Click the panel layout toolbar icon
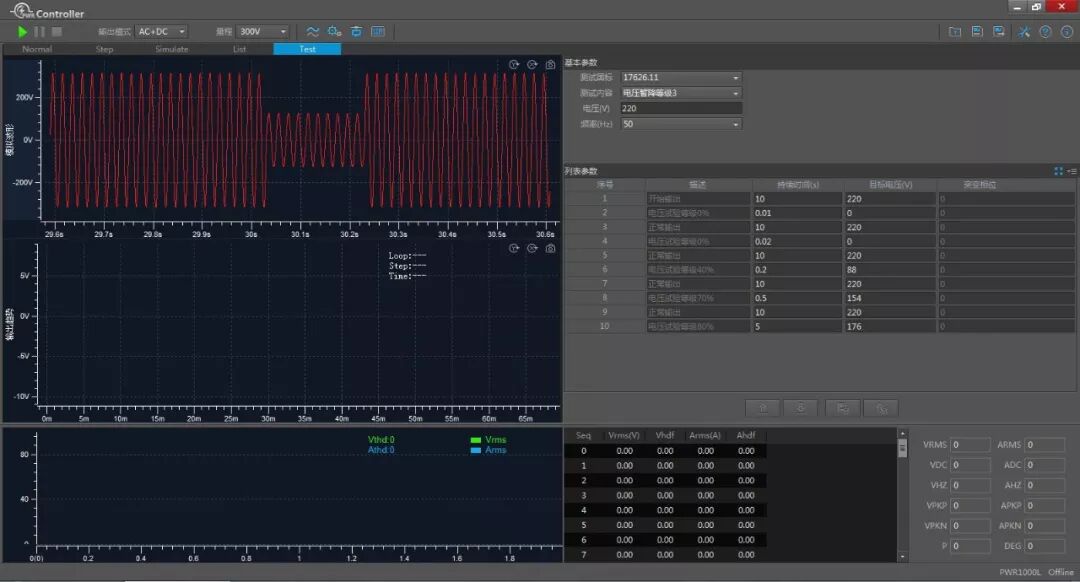This screenshot has width=1080, height=582. (x=378, y=32)
